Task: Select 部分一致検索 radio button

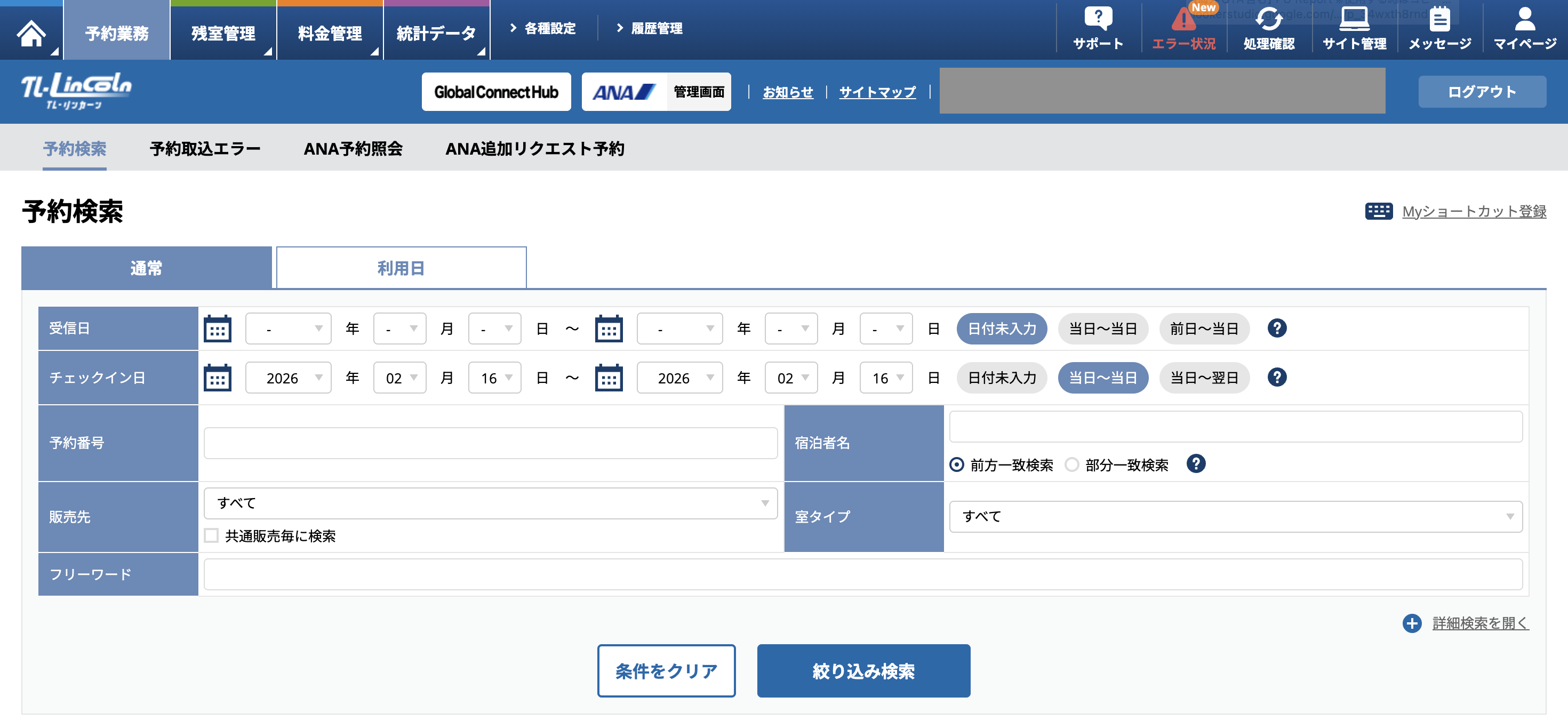Action: click(x=1071, y=465)
